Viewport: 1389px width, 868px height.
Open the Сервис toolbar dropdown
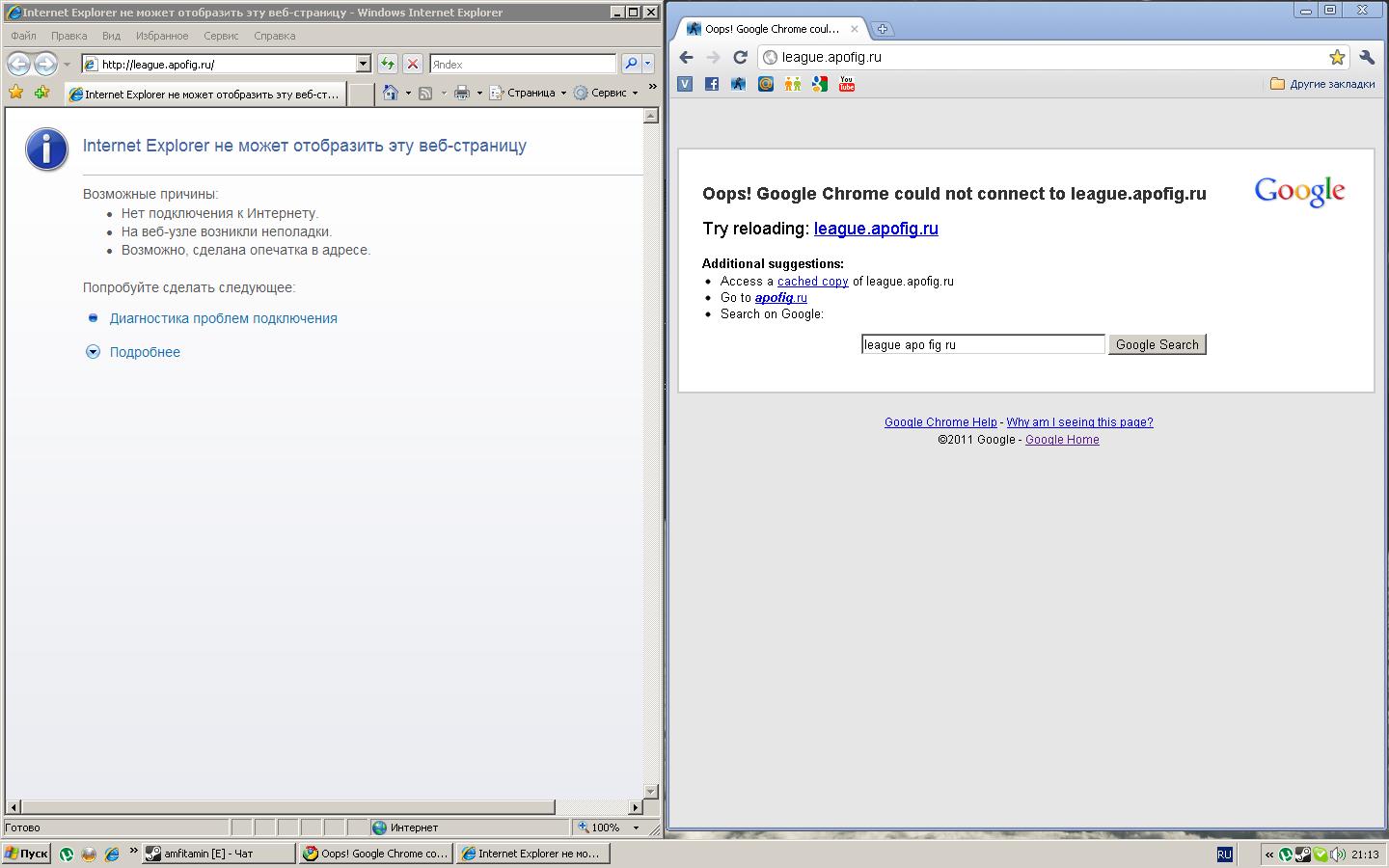(x=606, y=93)
